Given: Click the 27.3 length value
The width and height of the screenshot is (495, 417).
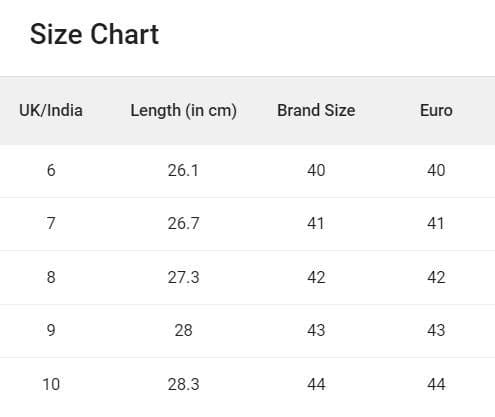Looking at the screenshot, I should (x=183, y=277).
